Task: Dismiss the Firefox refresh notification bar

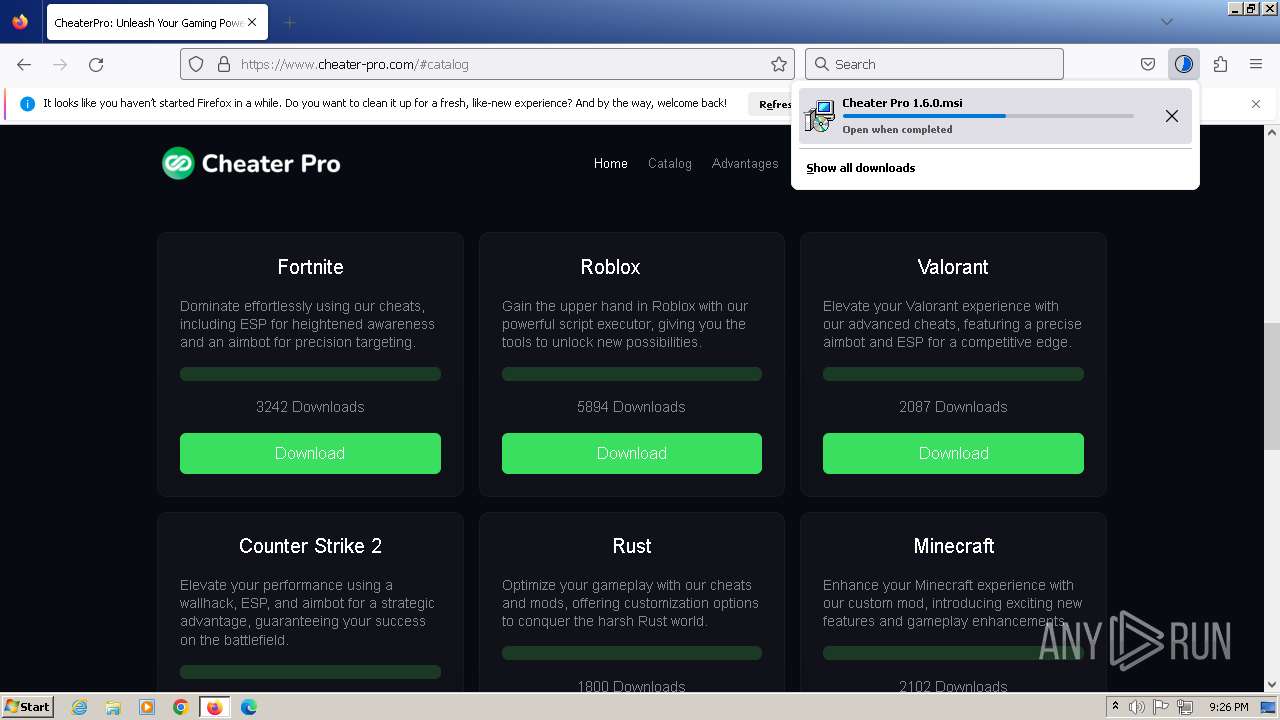Action: [x=1256, y=104]
